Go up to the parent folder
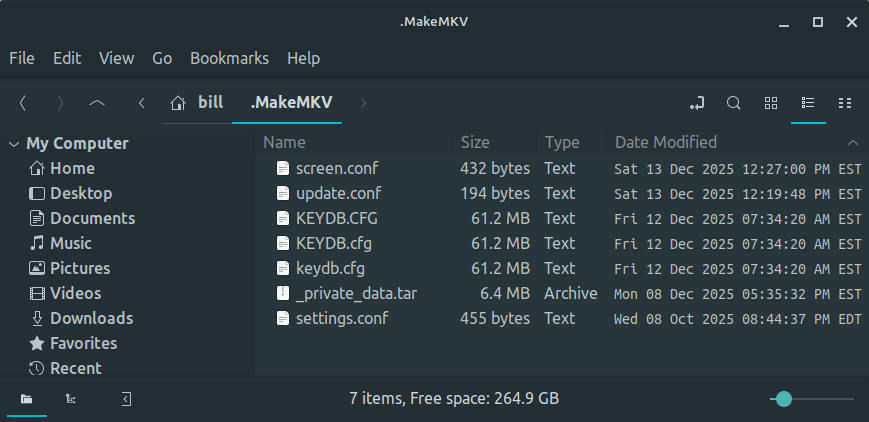Viewport: 869px width, 422px height. 97,103
